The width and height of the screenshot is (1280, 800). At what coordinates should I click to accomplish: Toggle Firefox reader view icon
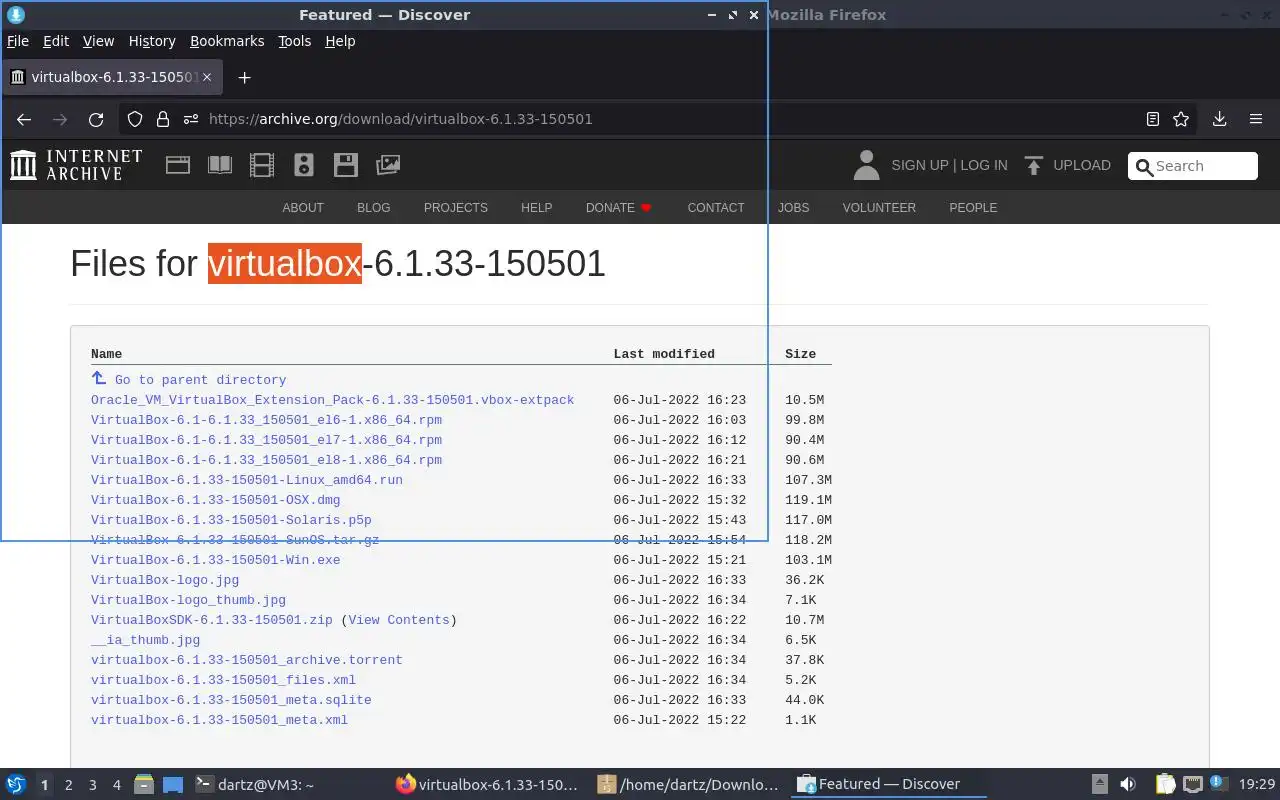(x=1153, y=119)
